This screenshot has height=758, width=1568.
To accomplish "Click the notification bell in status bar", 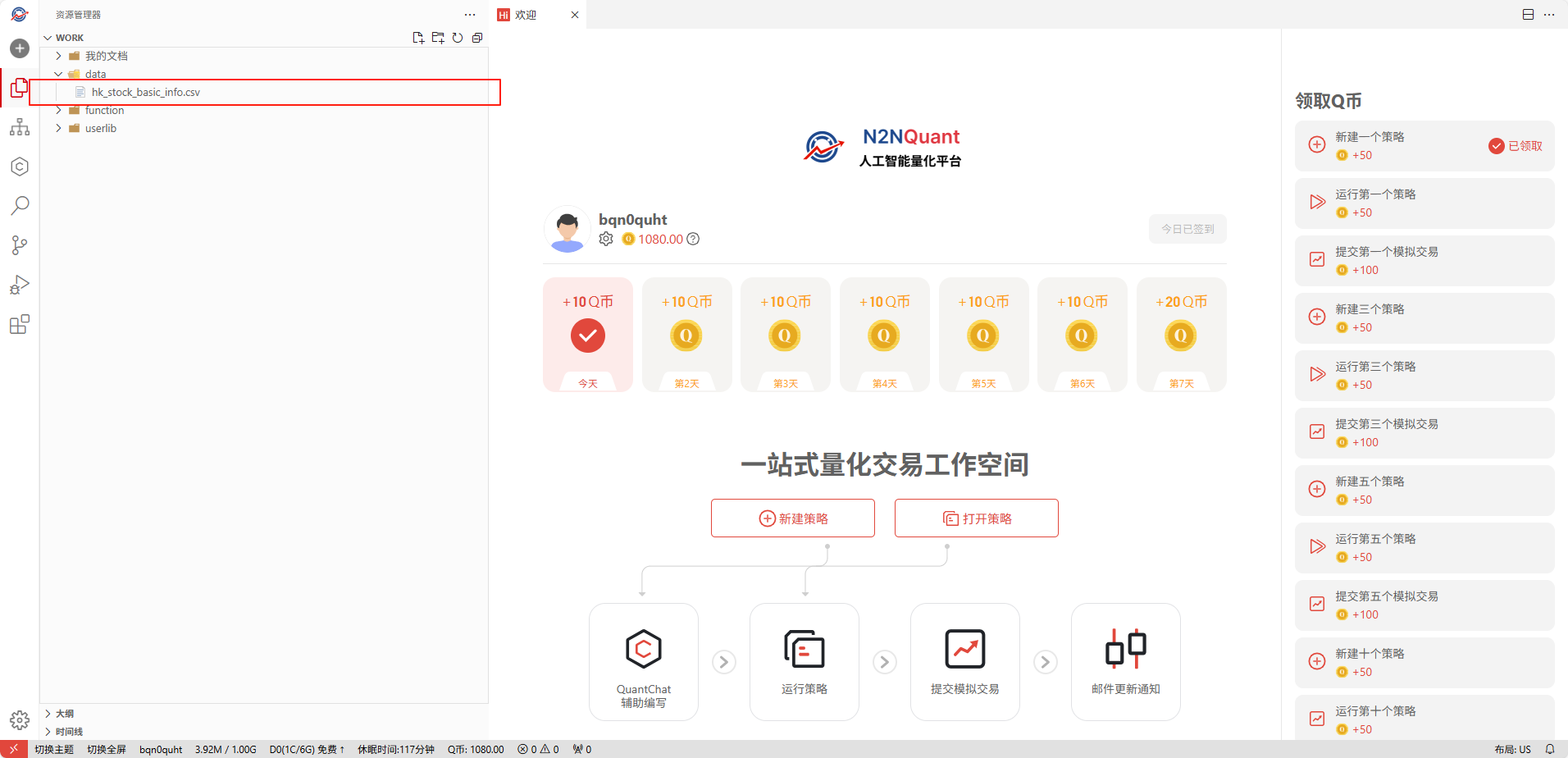I will click(x=1550, y=749).
